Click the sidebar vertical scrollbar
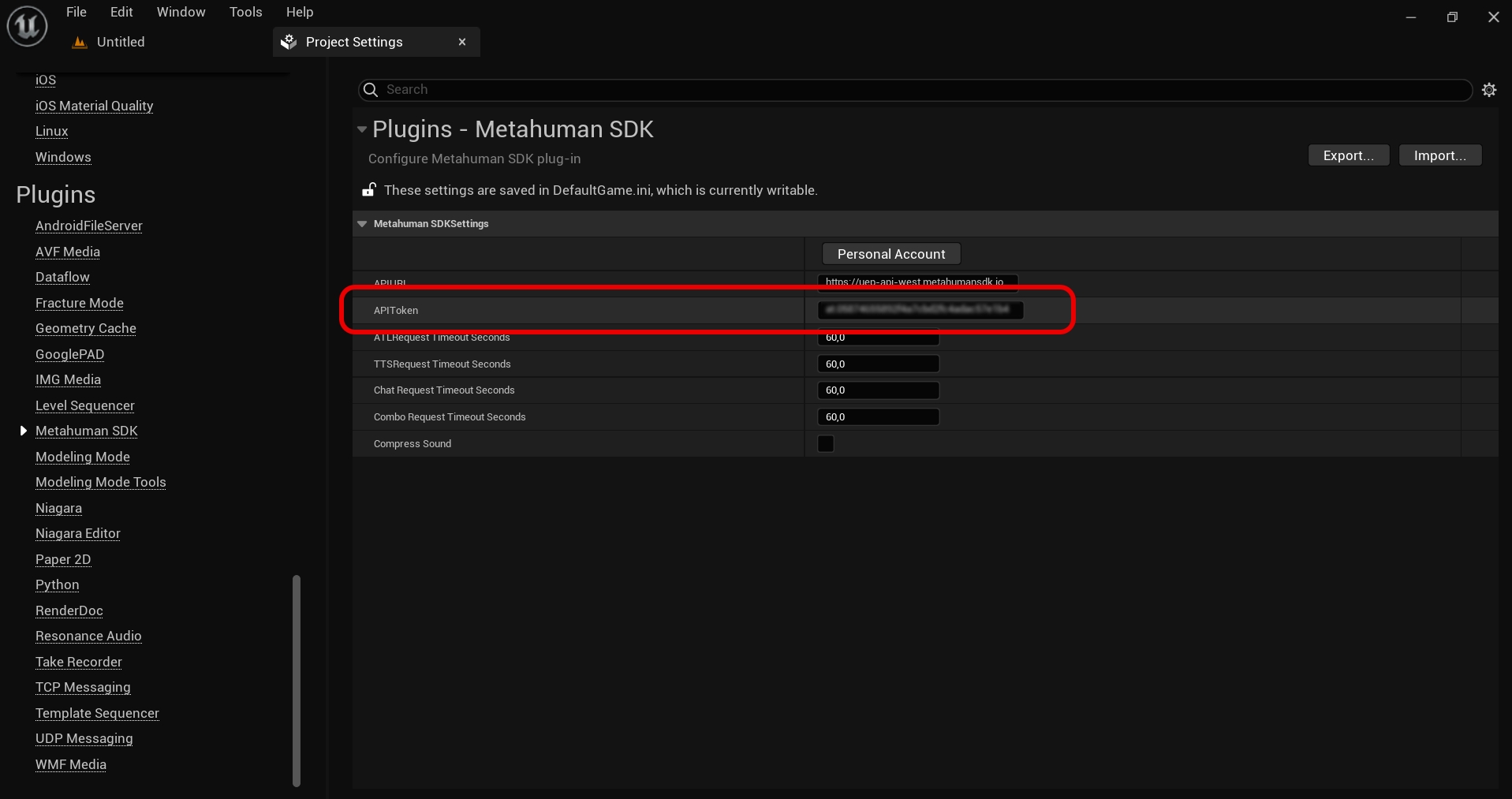 pyautogui.click(x=297, y=680)
